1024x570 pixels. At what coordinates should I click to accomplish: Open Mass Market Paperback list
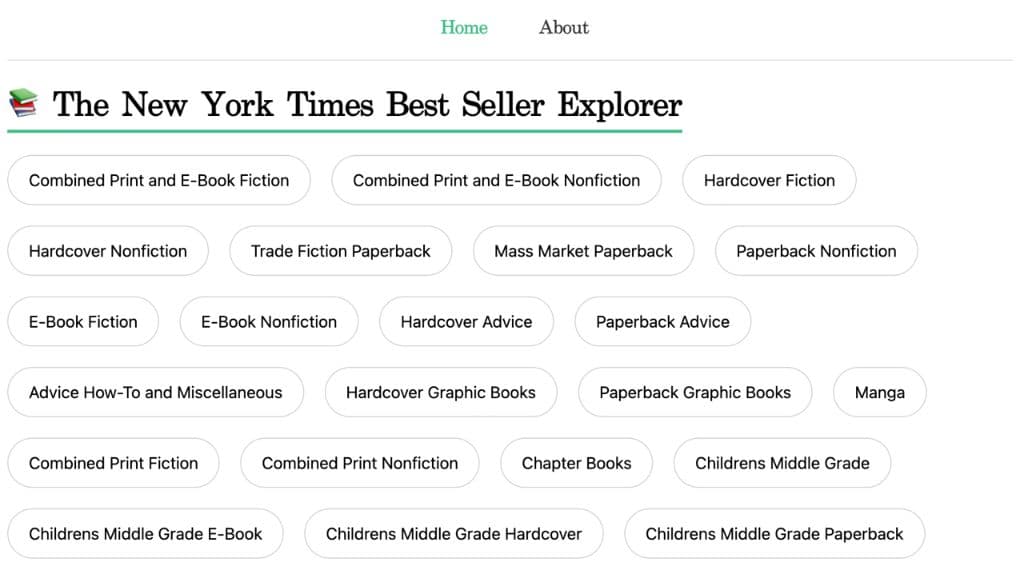(x=583, y=251)
